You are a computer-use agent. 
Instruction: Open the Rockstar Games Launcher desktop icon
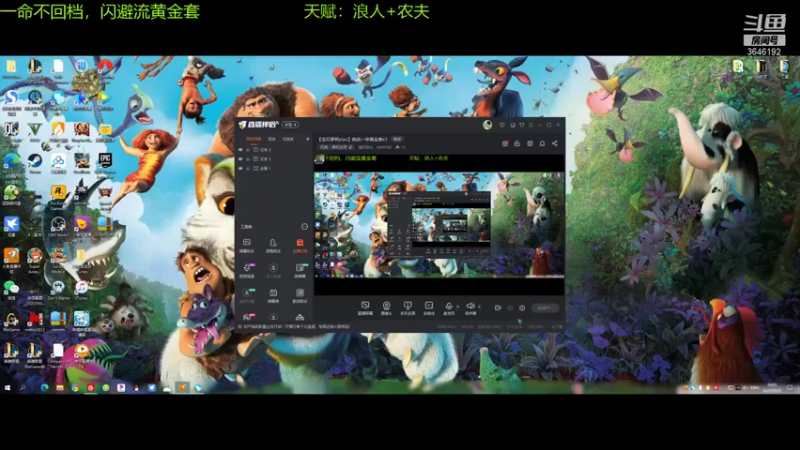click(x=58, y=195)
